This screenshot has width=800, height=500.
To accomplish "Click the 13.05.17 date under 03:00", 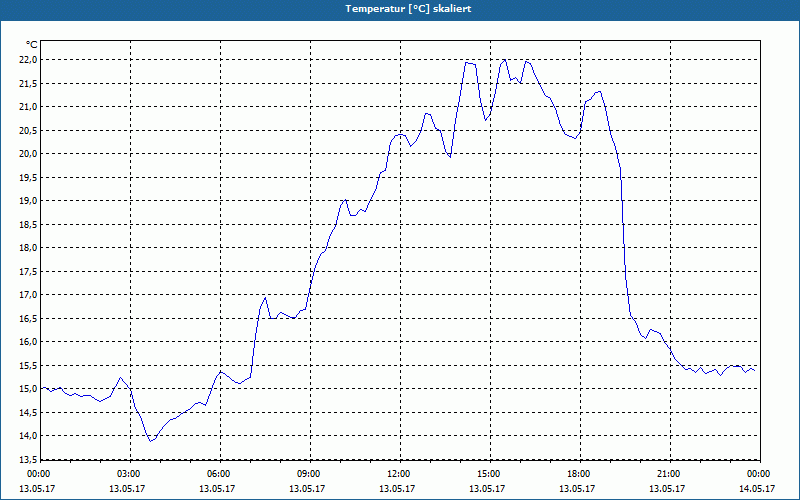I will (x=127, y=488).
